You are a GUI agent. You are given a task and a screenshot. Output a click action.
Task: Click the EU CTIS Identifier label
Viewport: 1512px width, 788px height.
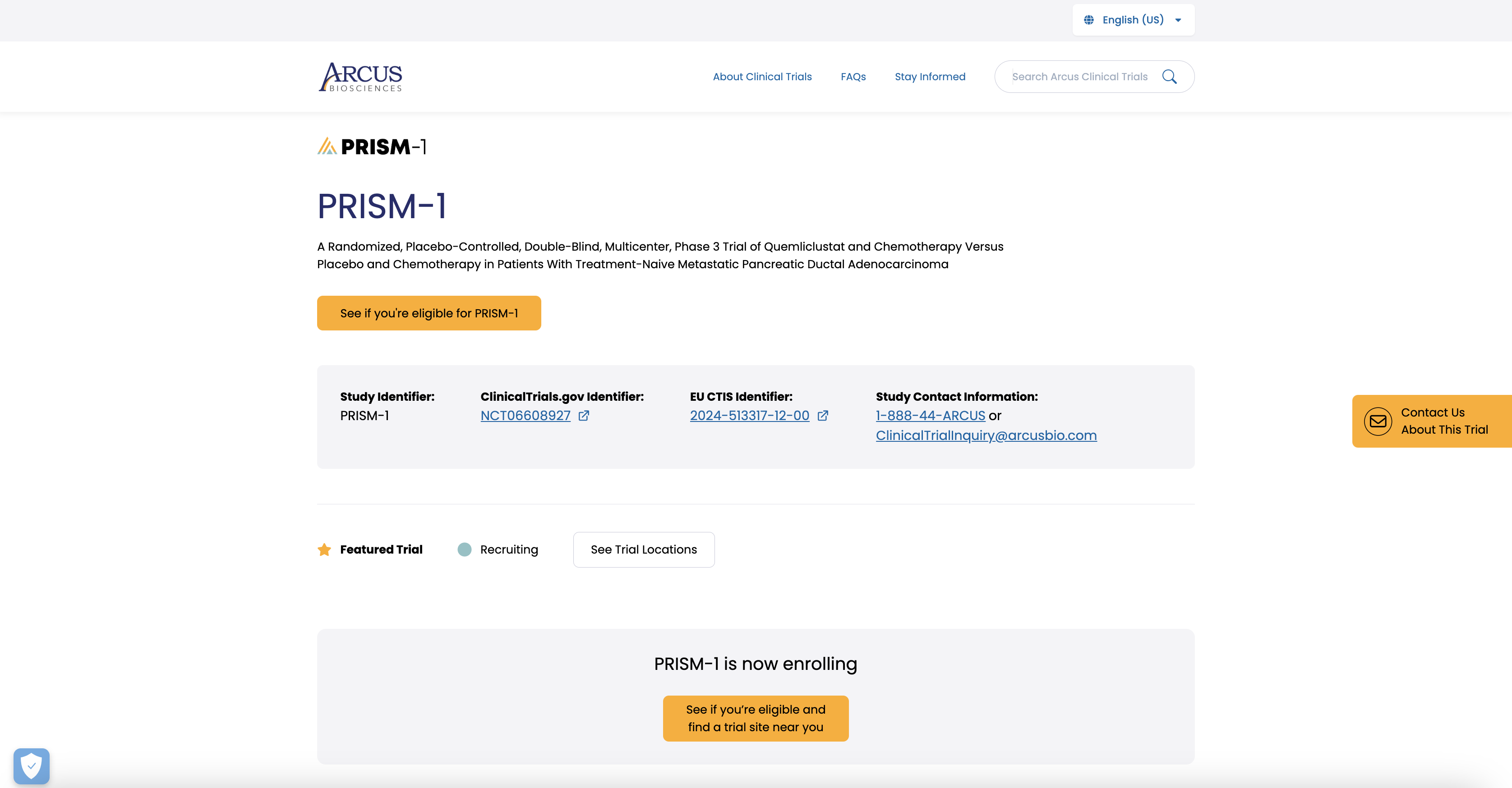tap(741, 397)
